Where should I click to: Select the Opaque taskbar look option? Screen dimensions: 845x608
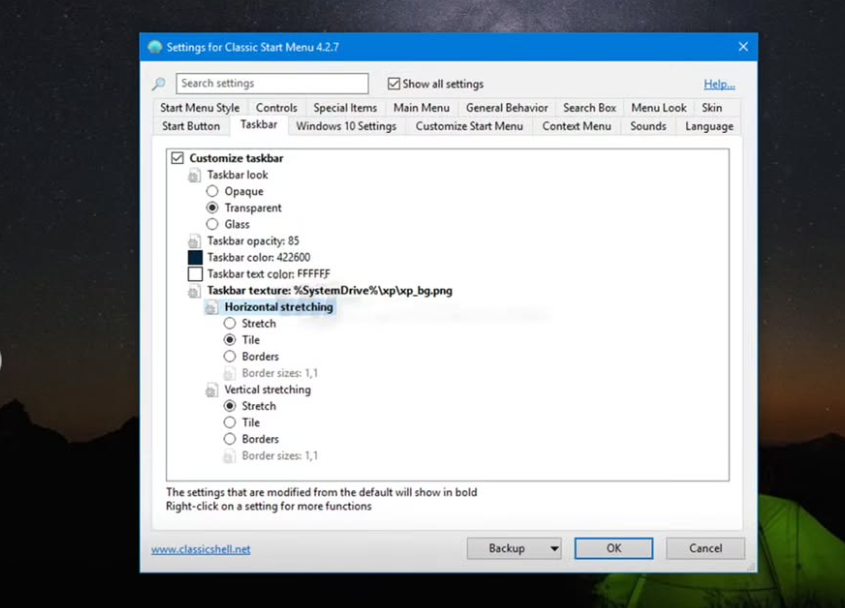coord(212,191)
